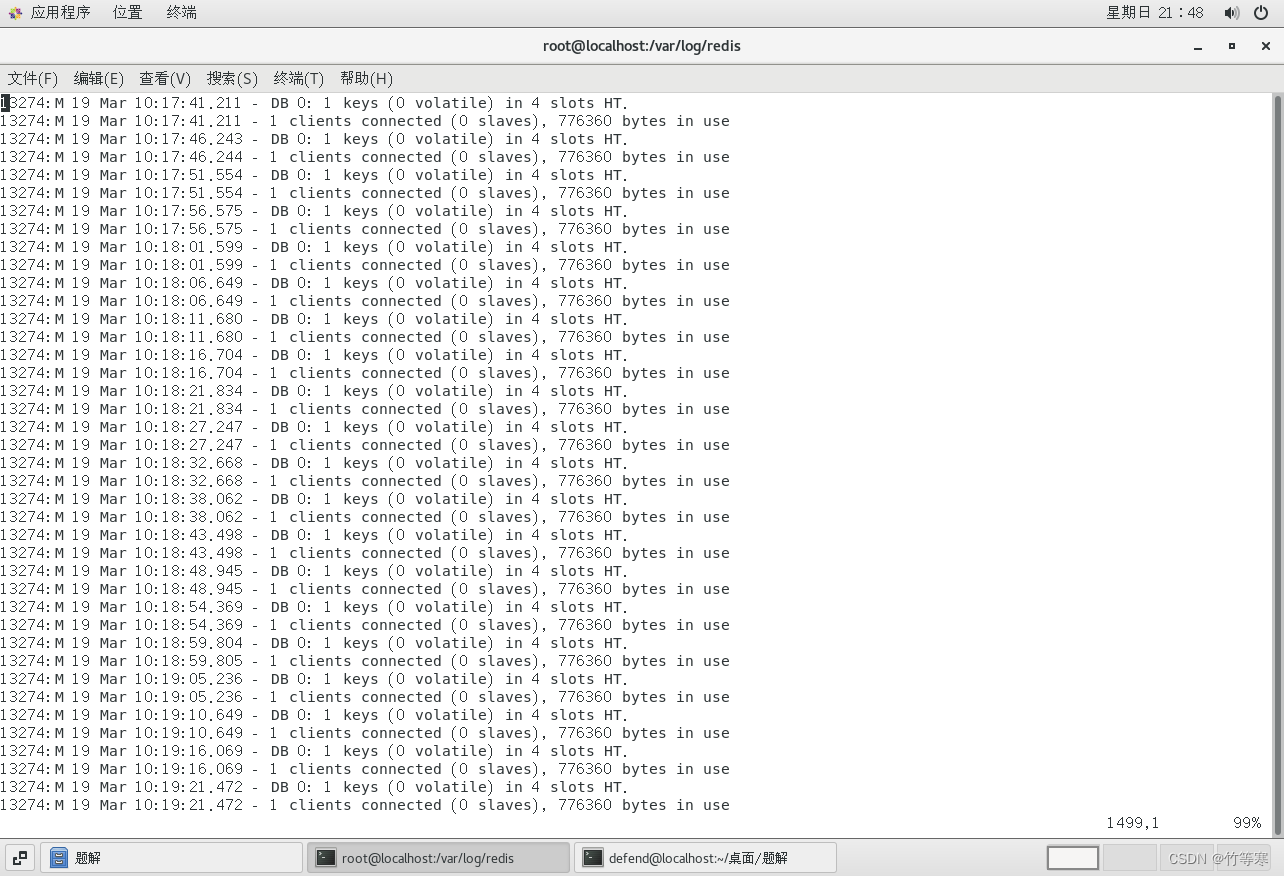Click the log line 10:18:16.704 clients connected

pyautogui.click(x=365, y=373)
